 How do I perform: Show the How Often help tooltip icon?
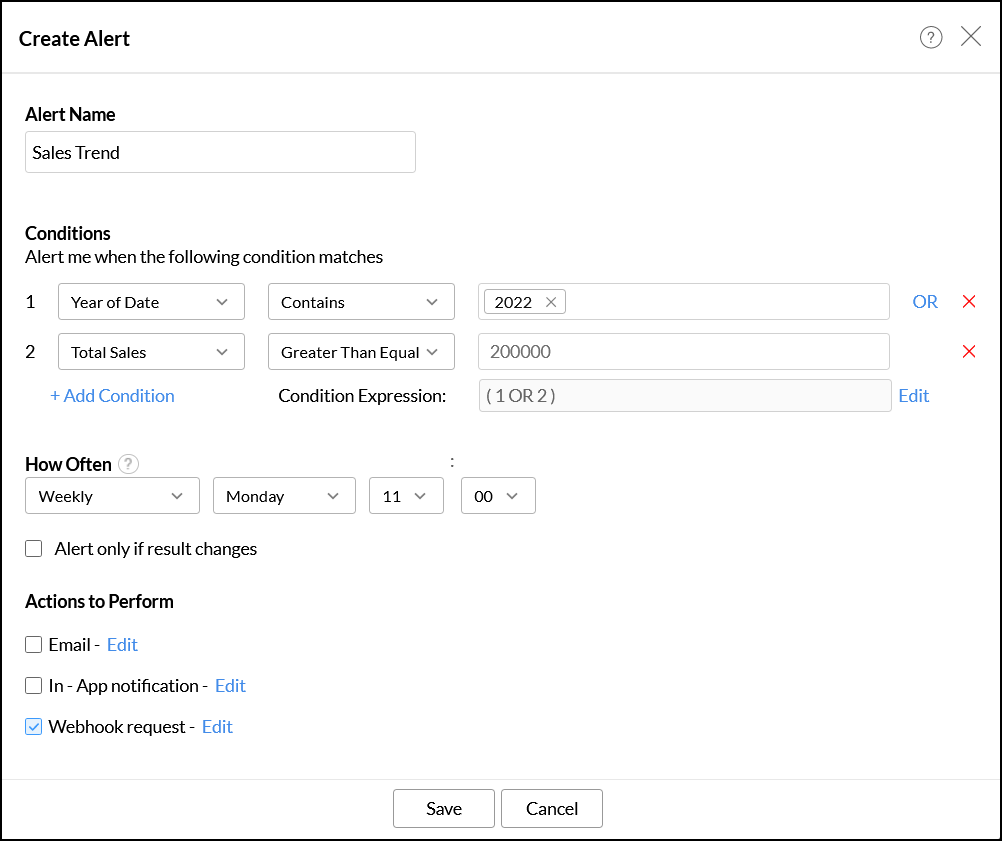point(128,464)
